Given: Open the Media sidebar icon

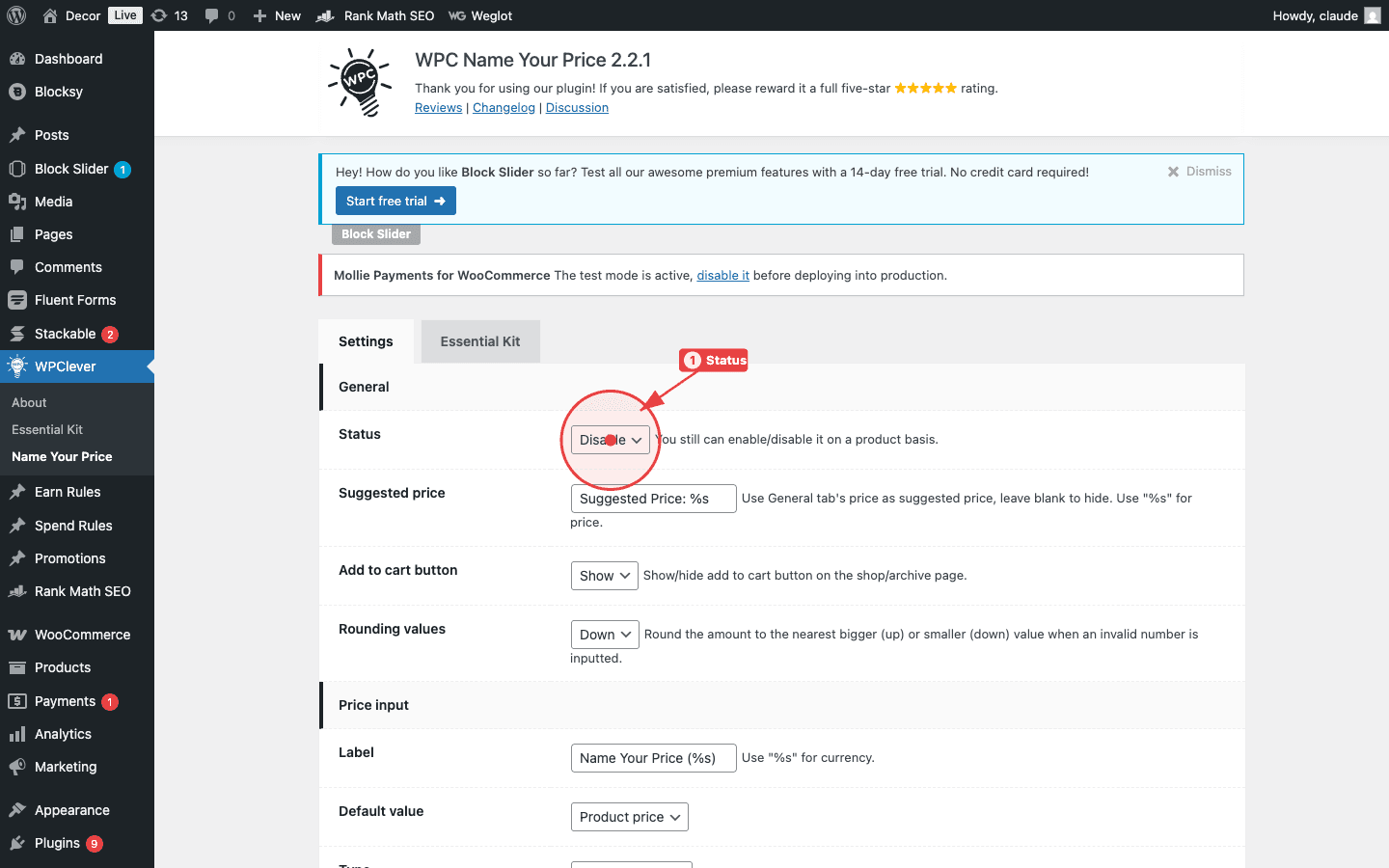Looking at the screenshot, I should [x=17, y=202].
